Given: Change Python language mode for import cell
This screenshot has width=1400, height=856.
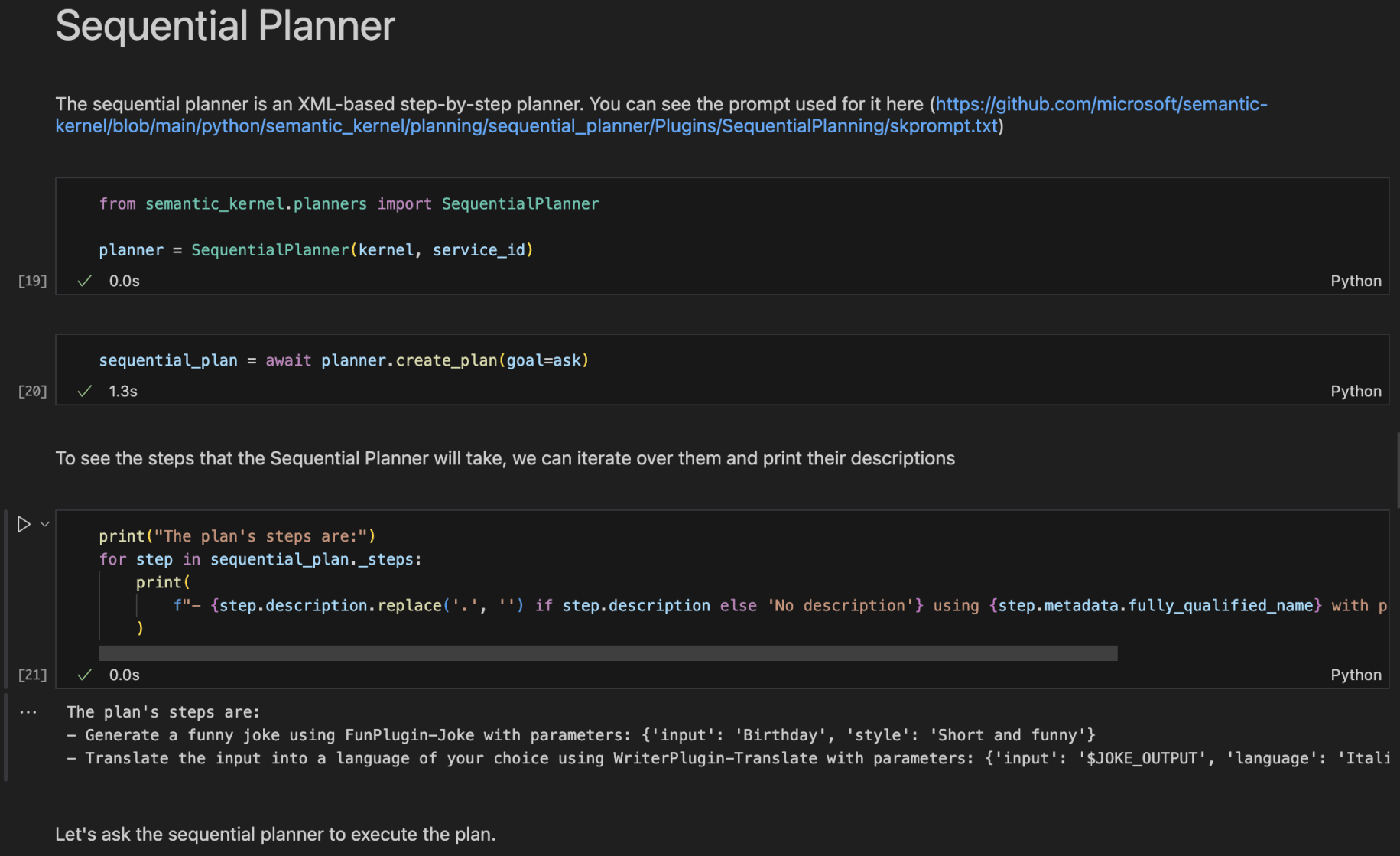Looking at the screenshot, I should coord(1355,281).
